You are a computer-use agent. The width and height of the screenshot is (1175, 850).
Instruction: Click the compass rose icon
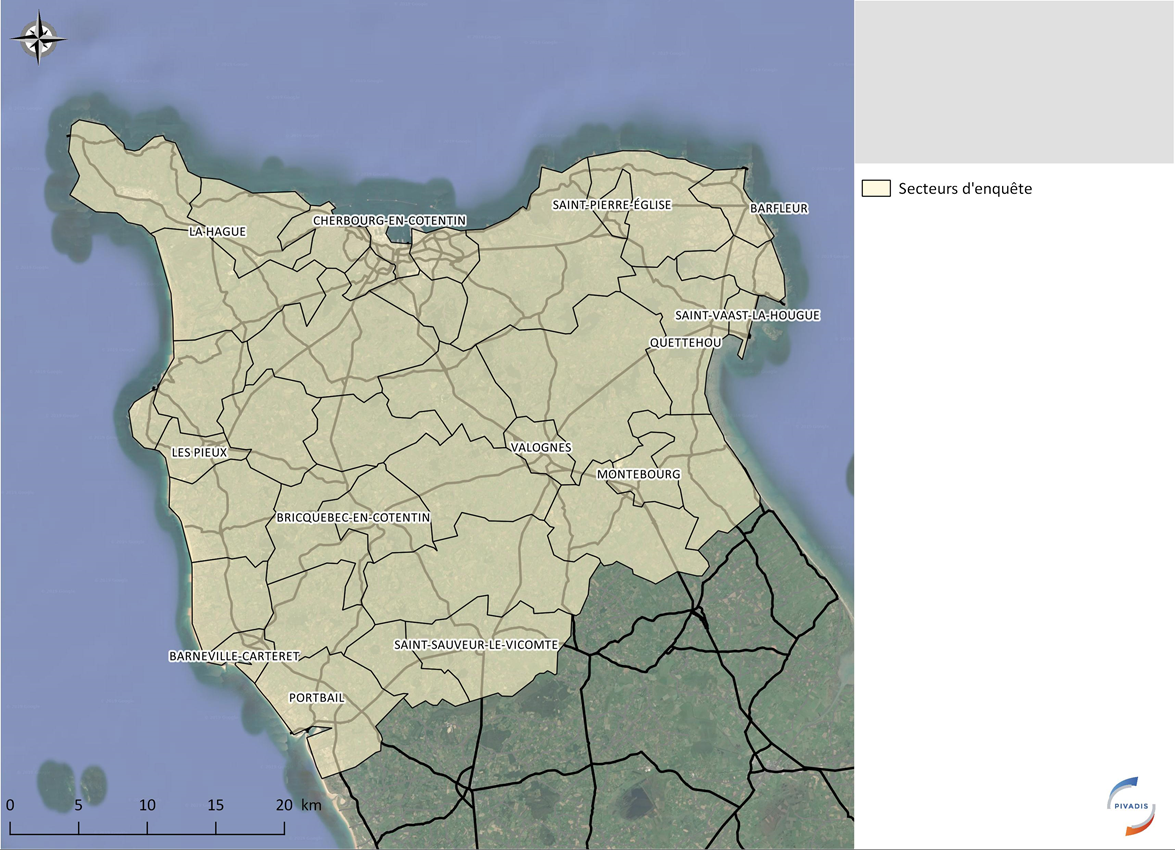[38, 37]
